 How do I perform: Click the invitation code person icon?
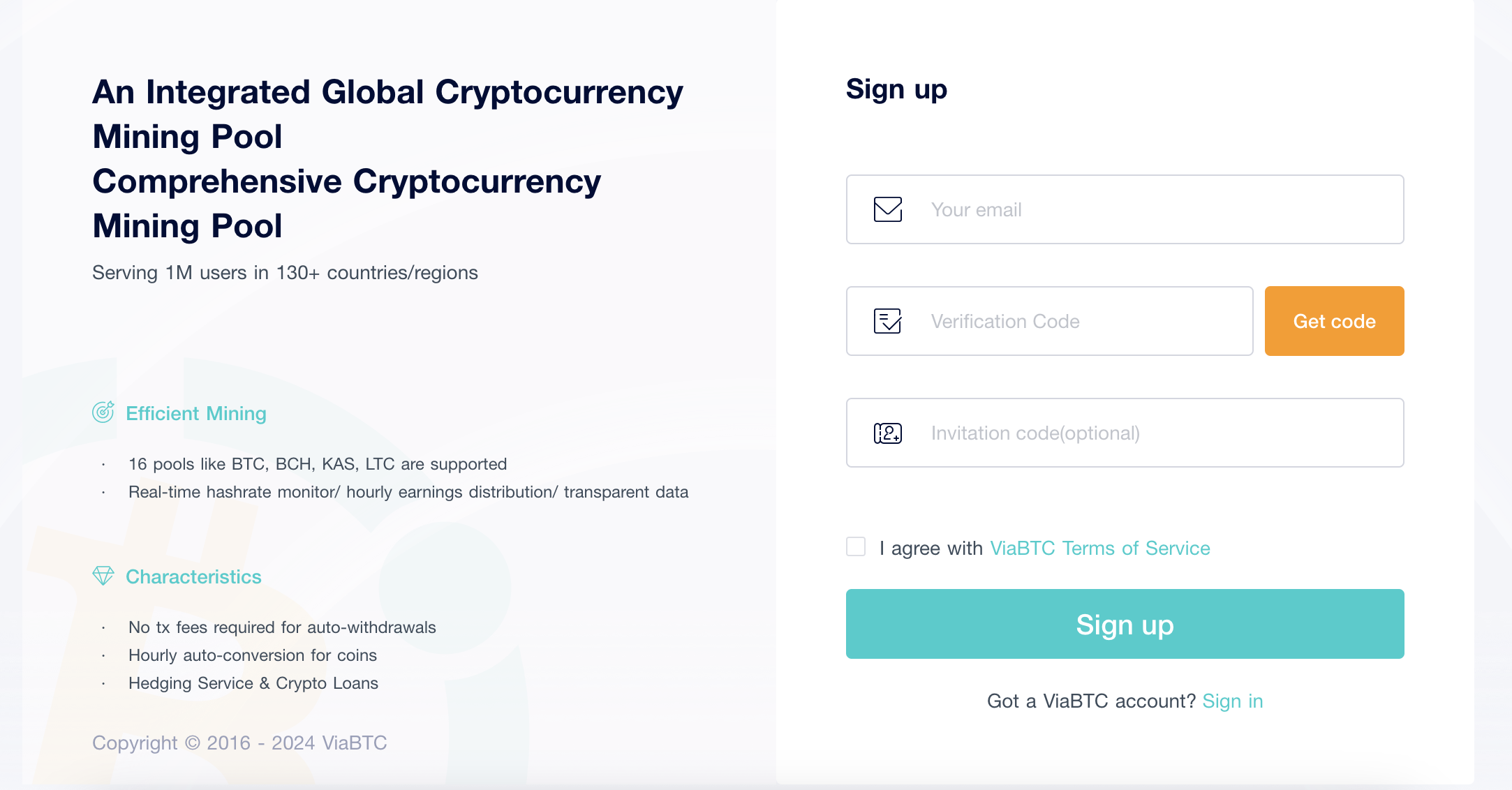point(885,432)
